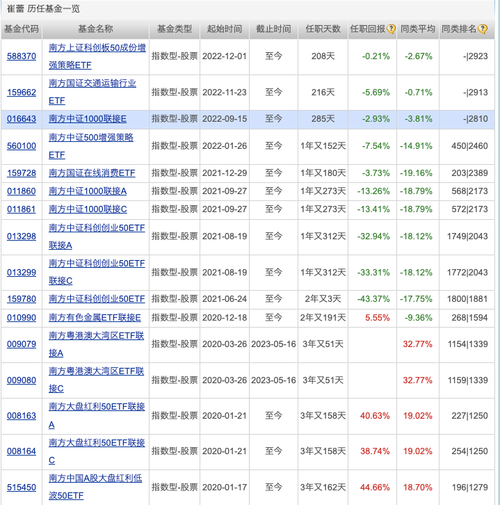Click help icon beside 任职回报 header

pos(391,29)
